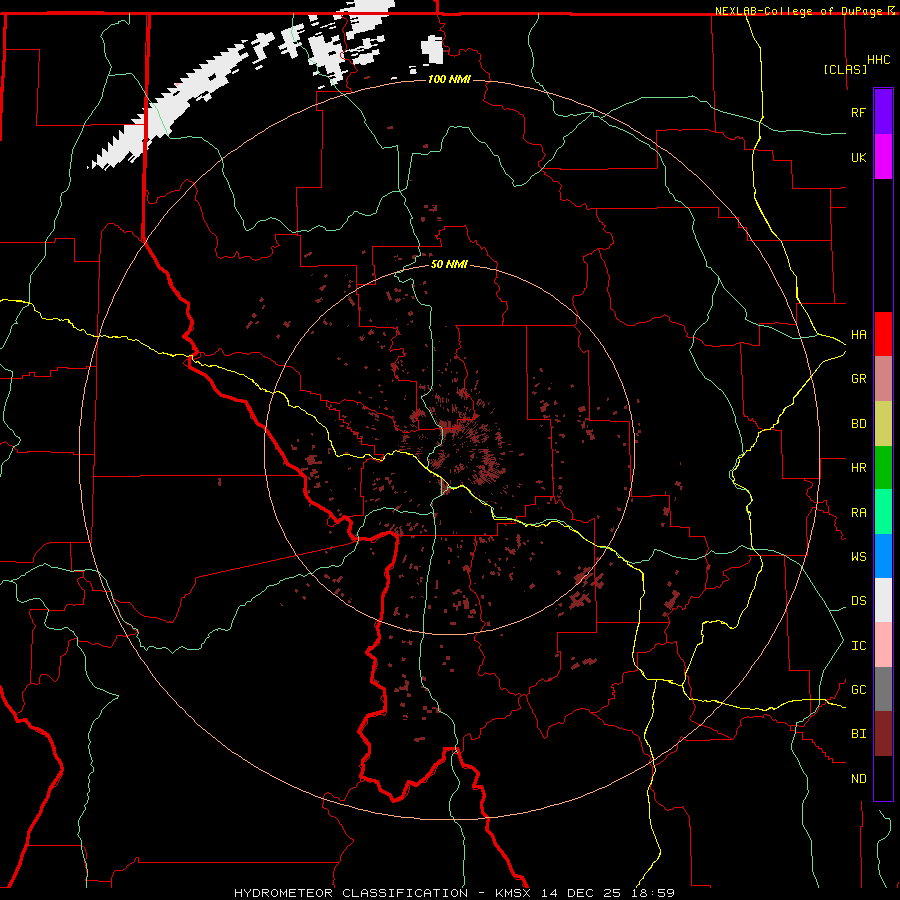The image size is (900, 900).
Task: Click the BD legend label
Action: (859, 424)
